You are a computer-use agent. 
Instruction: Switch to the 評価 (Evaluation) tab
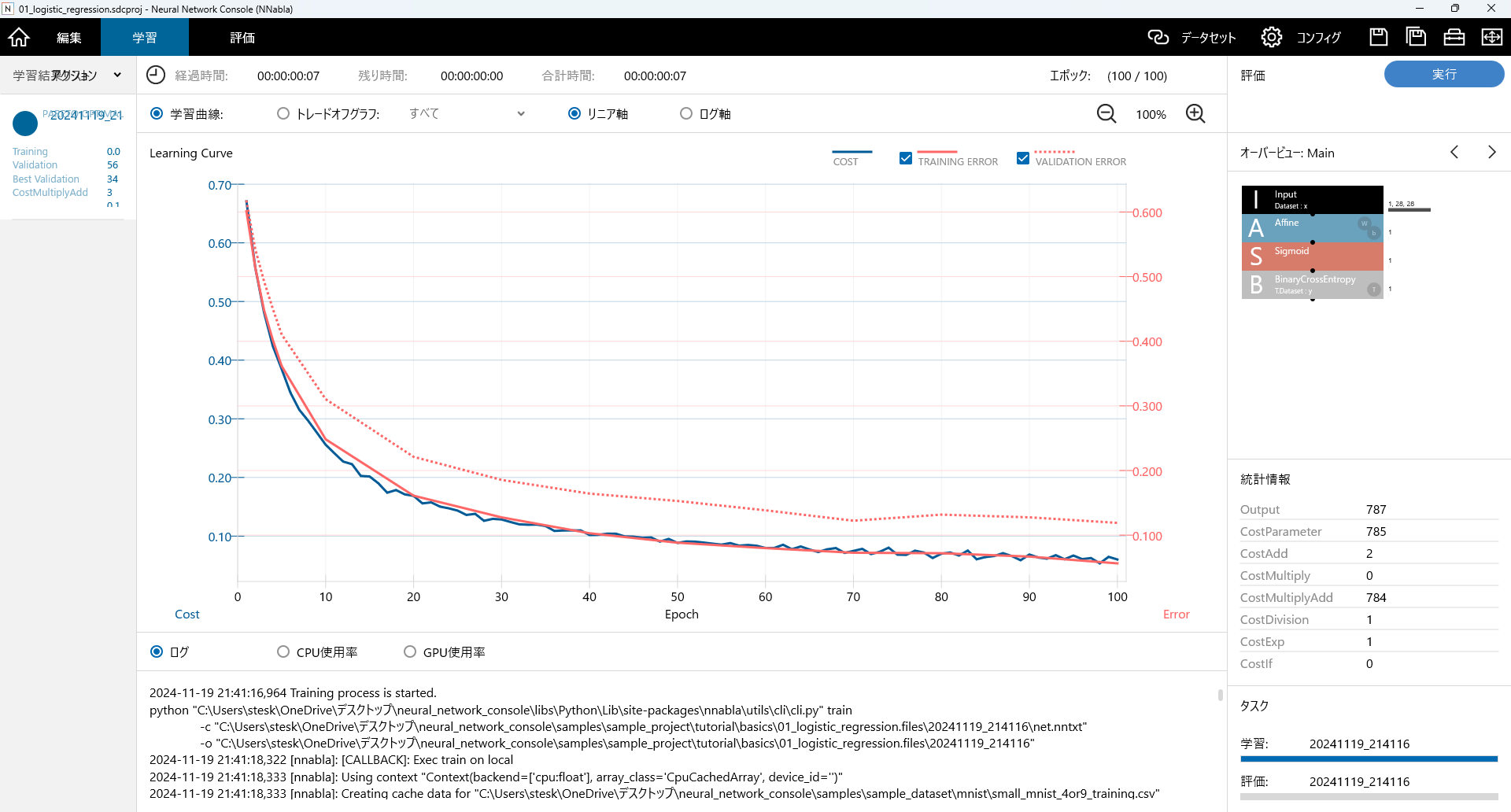coord(242,37)
